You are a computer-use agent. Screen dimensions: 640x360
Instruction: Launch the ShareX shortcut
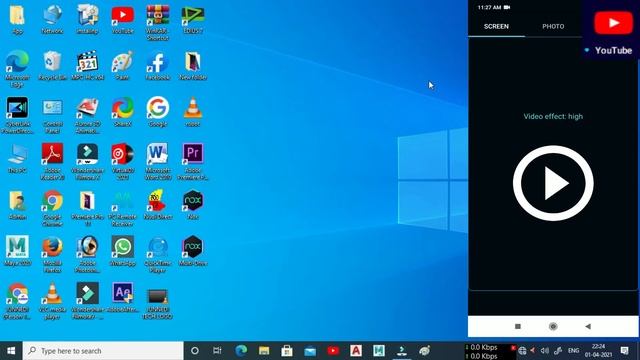tap(122, 112)
